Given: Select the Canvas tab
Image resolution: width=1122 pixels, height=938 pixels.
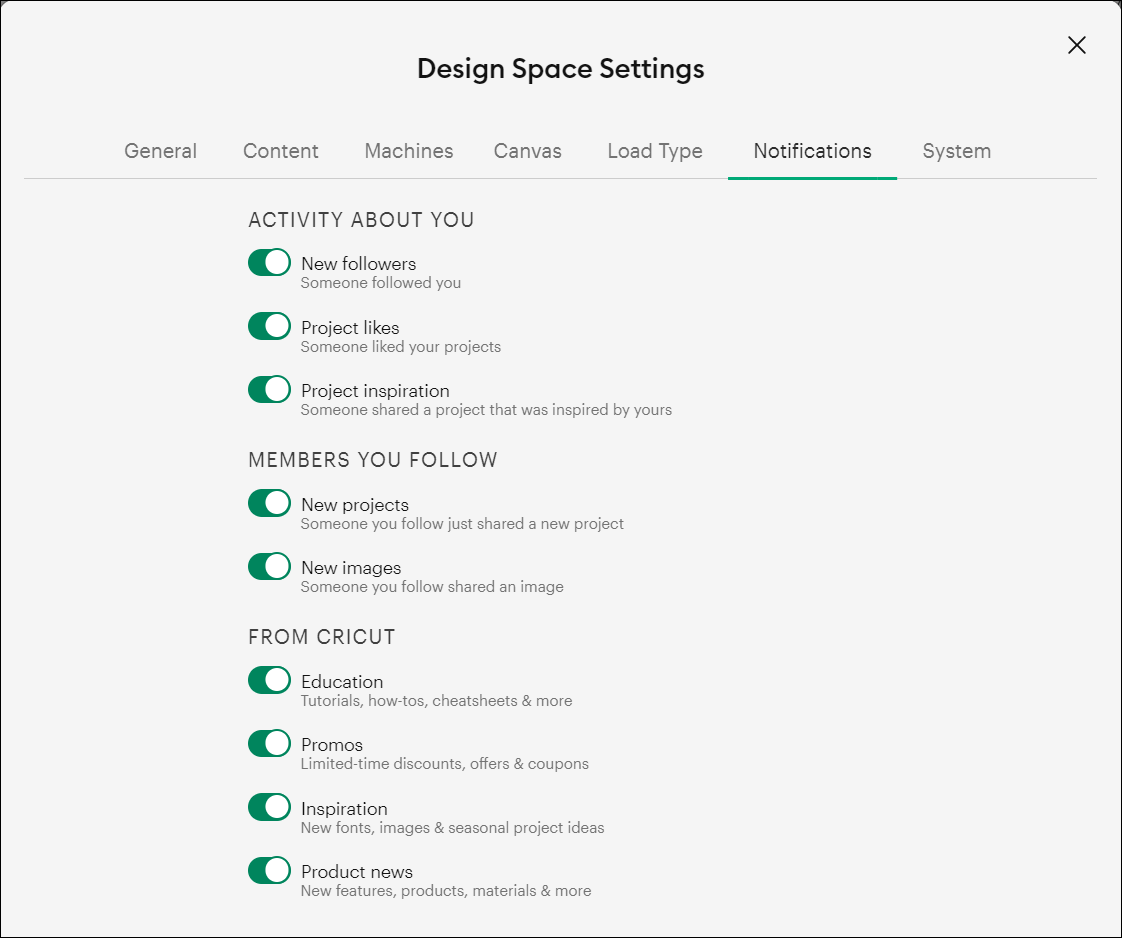Looking at the screenshot, I should click(x=527, y=151).
